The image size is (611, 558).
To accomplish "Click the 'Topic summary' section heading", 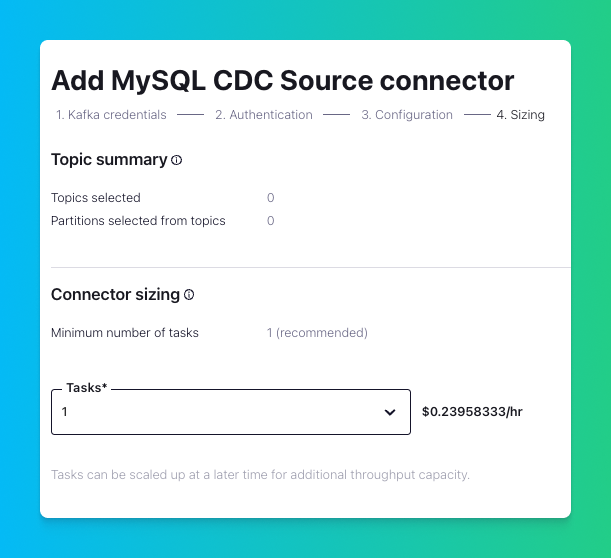I will (x=109, y=160).
